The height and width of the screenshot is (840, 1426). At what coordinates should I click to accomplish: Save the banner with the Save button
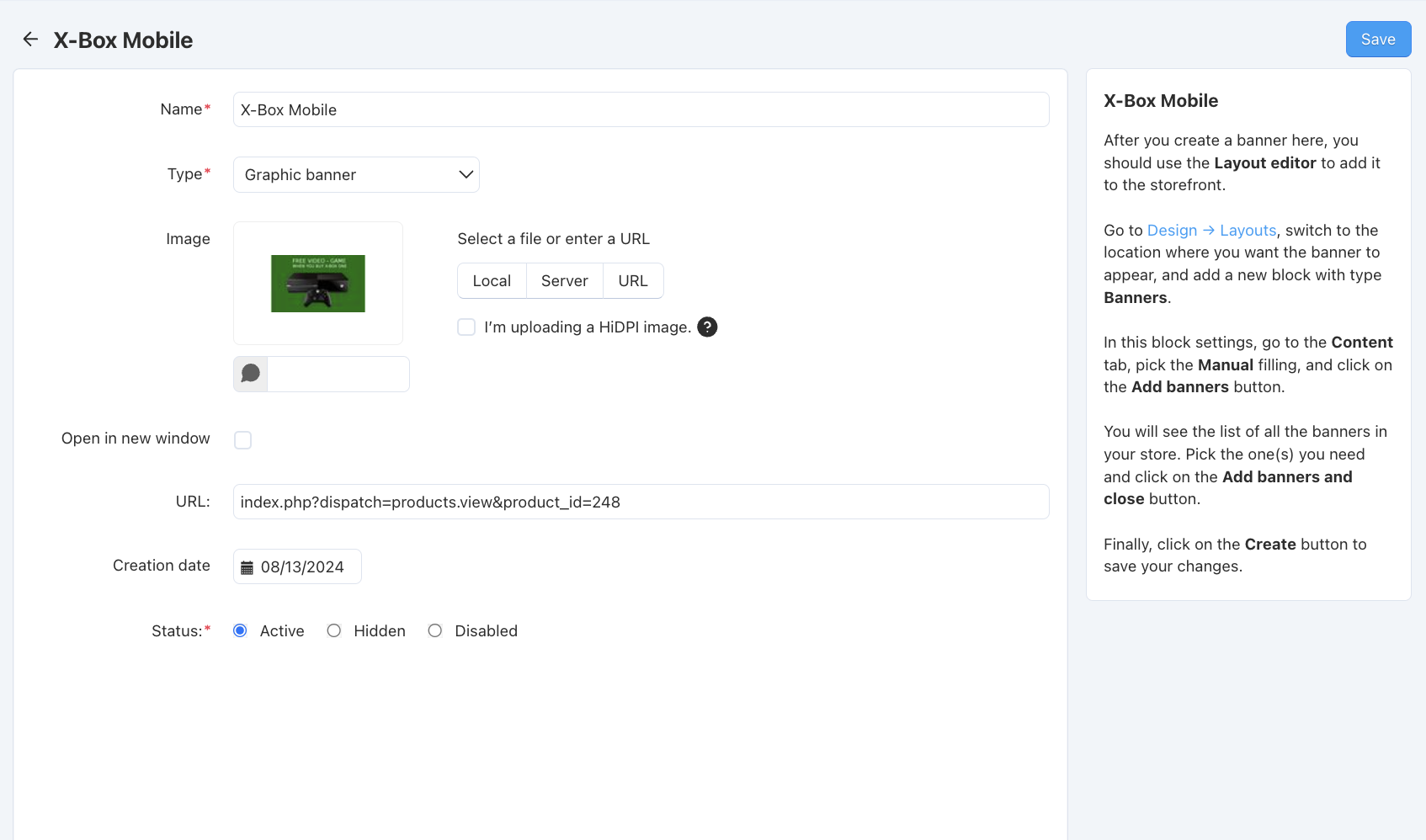tap(1378, 40)
